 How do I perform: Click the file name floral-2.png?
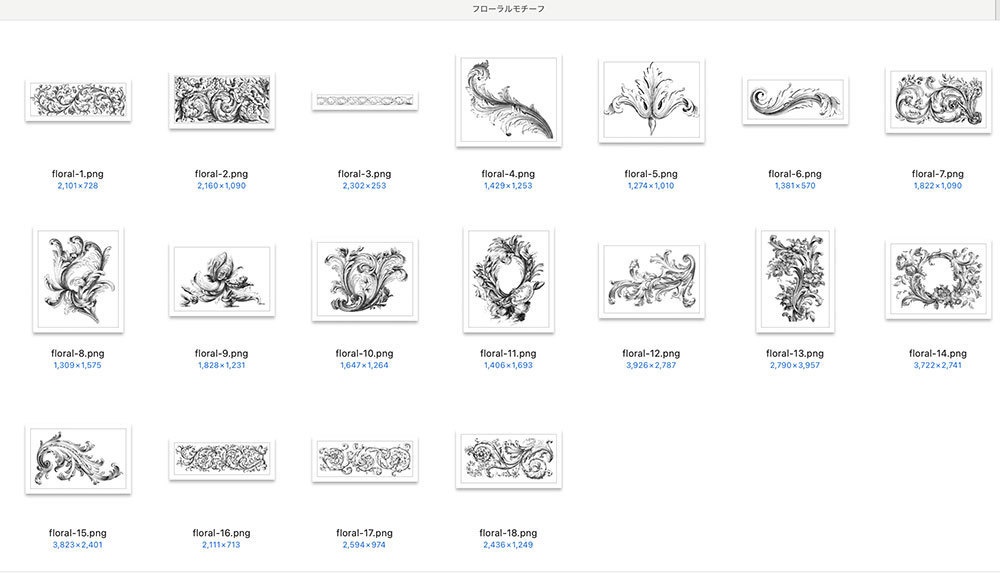[x=221, y=174]
